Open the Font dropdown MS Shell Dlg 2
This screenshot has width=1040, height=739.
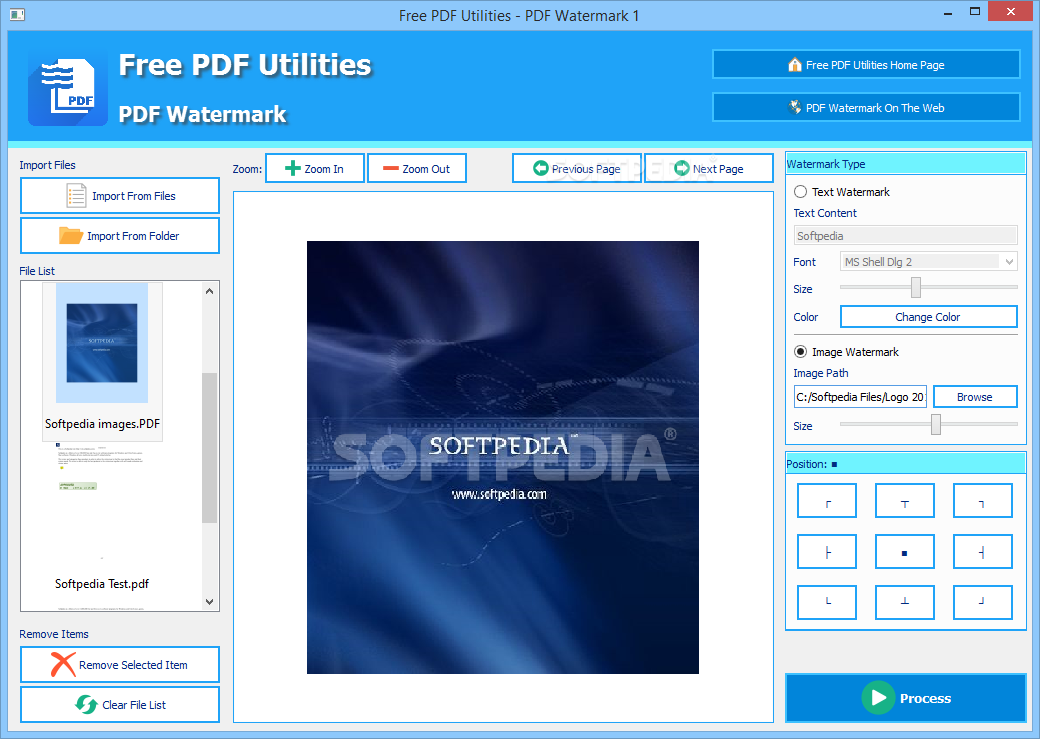pyautogui.click(x=929, y=262)
